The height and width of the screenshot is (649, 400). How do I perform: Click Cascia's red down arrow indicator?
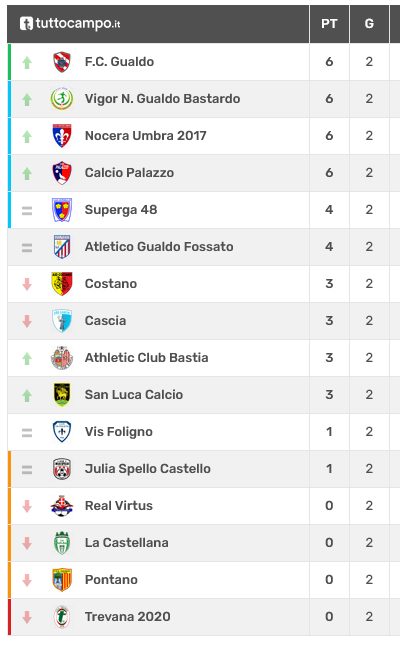(x=27, y=321)
